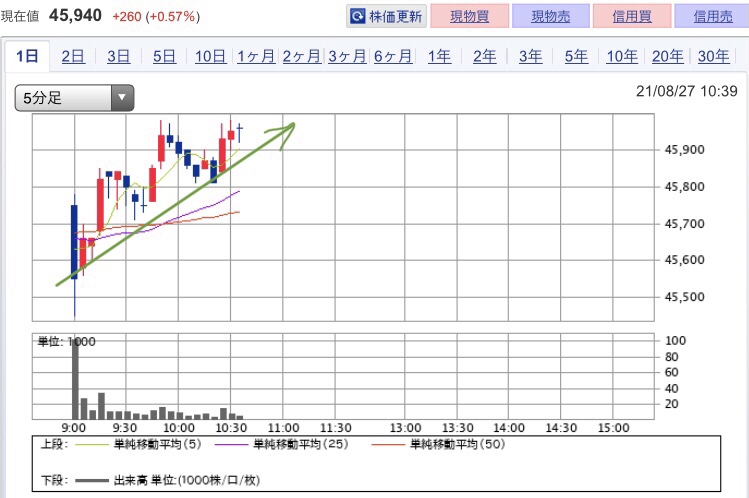Viewport: 749px width, 498px height.
Task: Switch to the 5日 period
Action: point(164,56)
